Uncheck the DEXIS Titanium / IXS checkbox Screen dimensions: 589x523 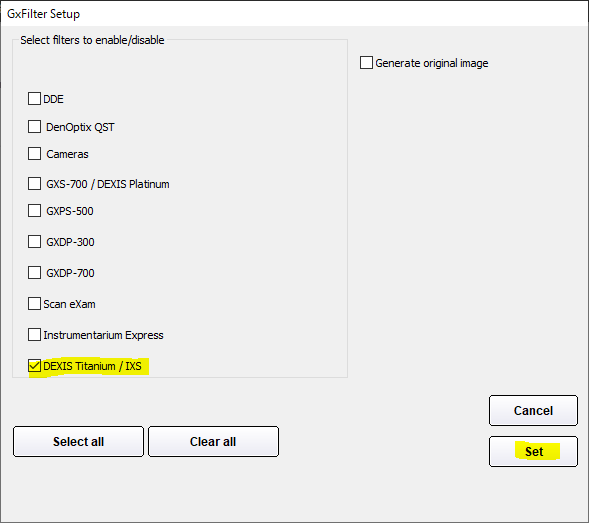click(x=34, y=366)
